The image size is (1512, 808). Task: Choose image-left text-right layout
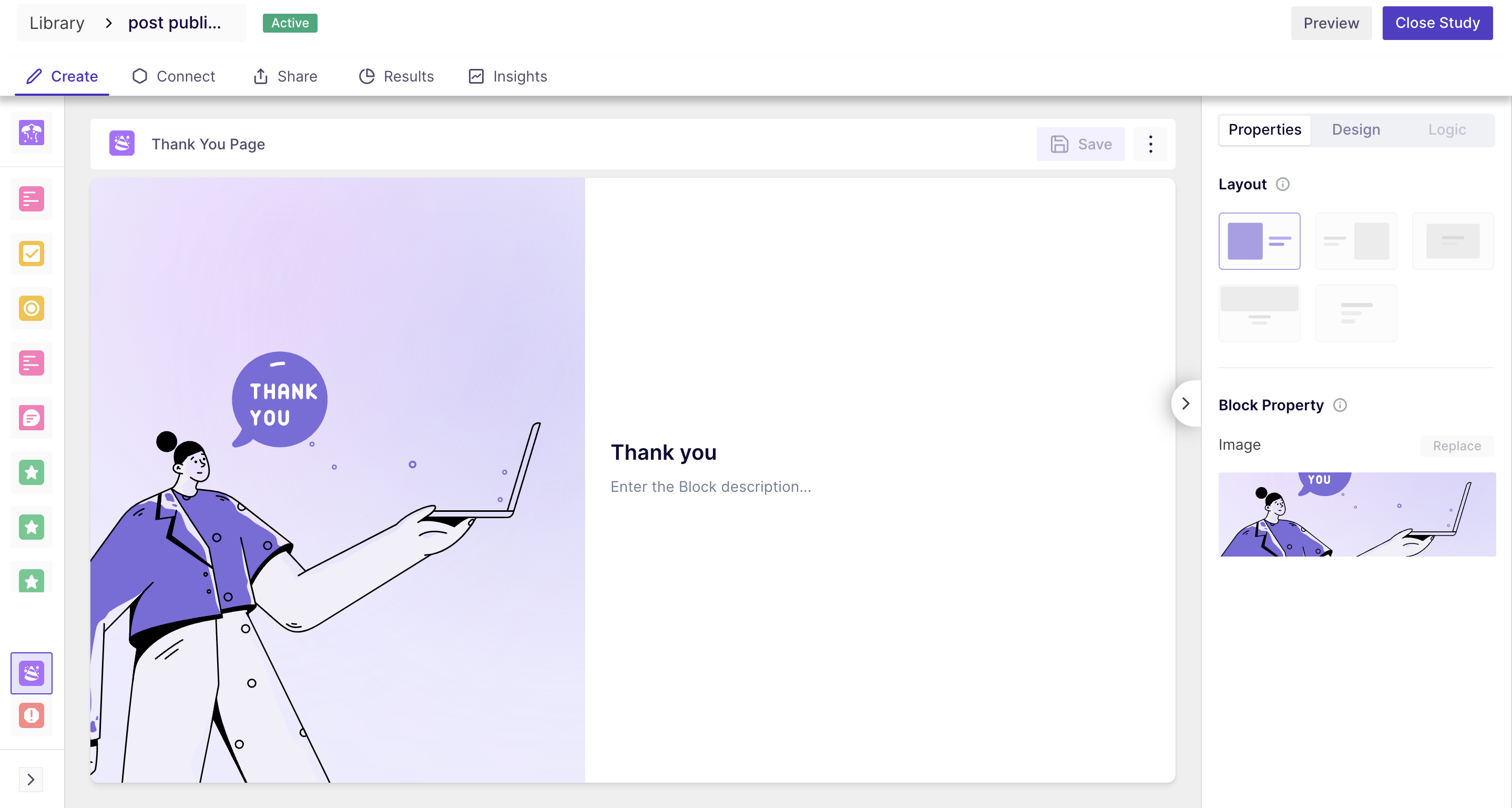[x=1259, y=241]
